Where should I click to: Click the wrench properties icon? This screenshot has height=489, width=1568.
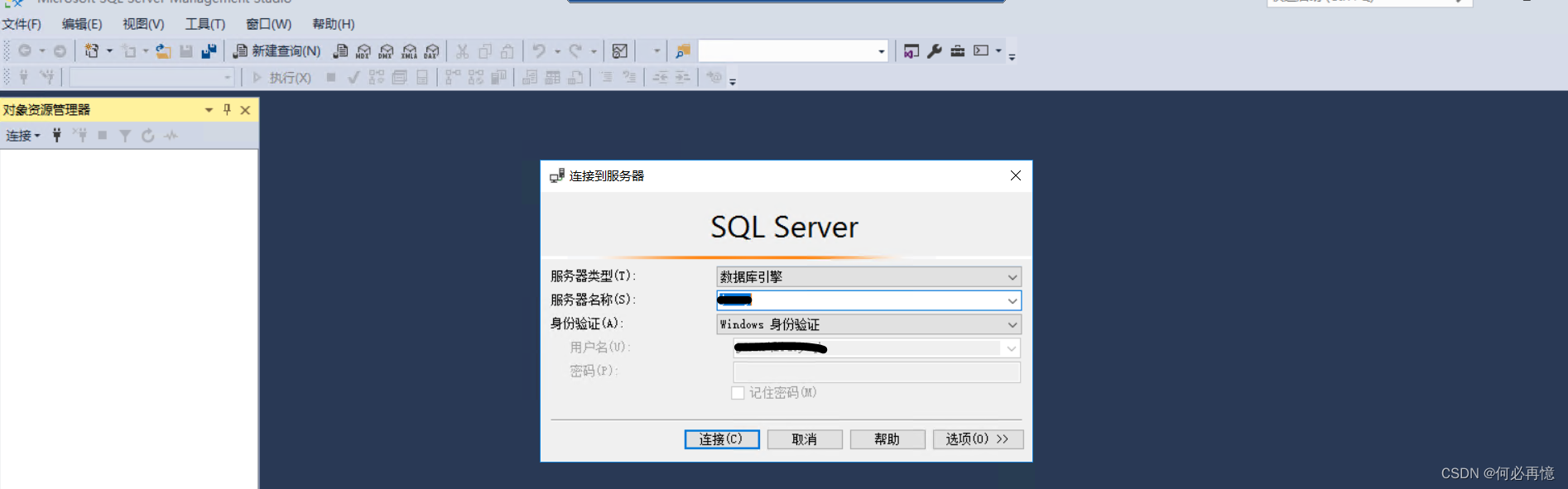(x=935, y=51)
